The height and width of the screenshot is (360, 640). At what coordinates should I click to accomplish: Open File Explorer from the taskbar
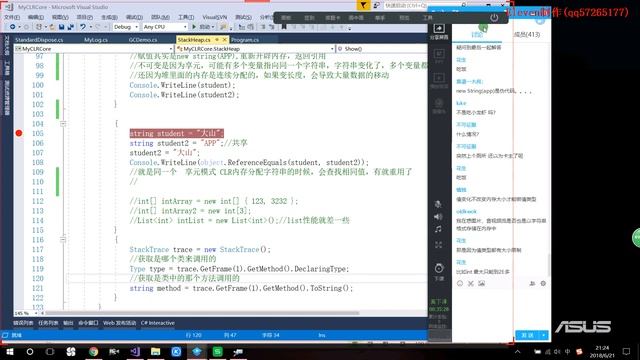click(156, 351)
